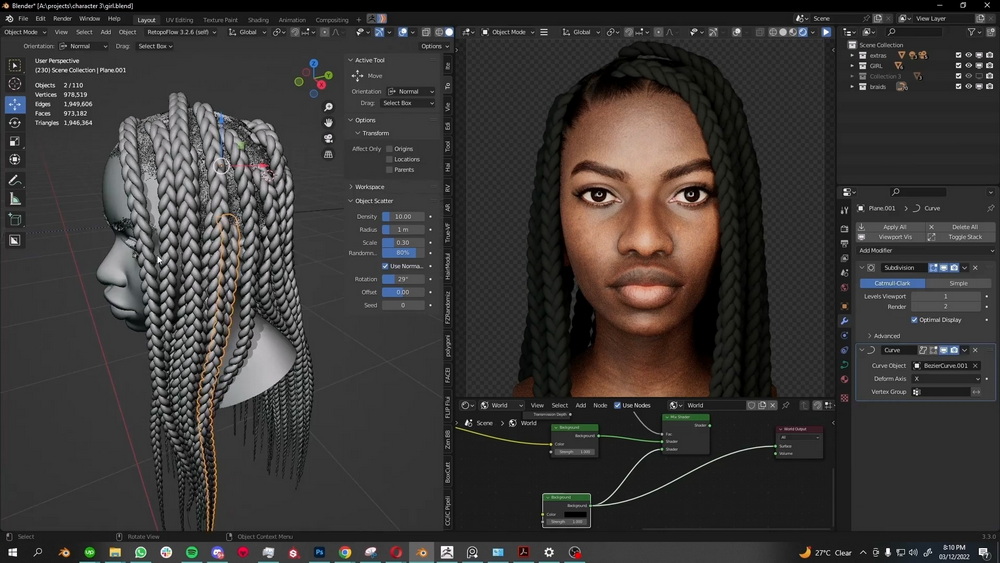Select the 3D Cursor tool
1000x563 pixels.
(15, 84)
